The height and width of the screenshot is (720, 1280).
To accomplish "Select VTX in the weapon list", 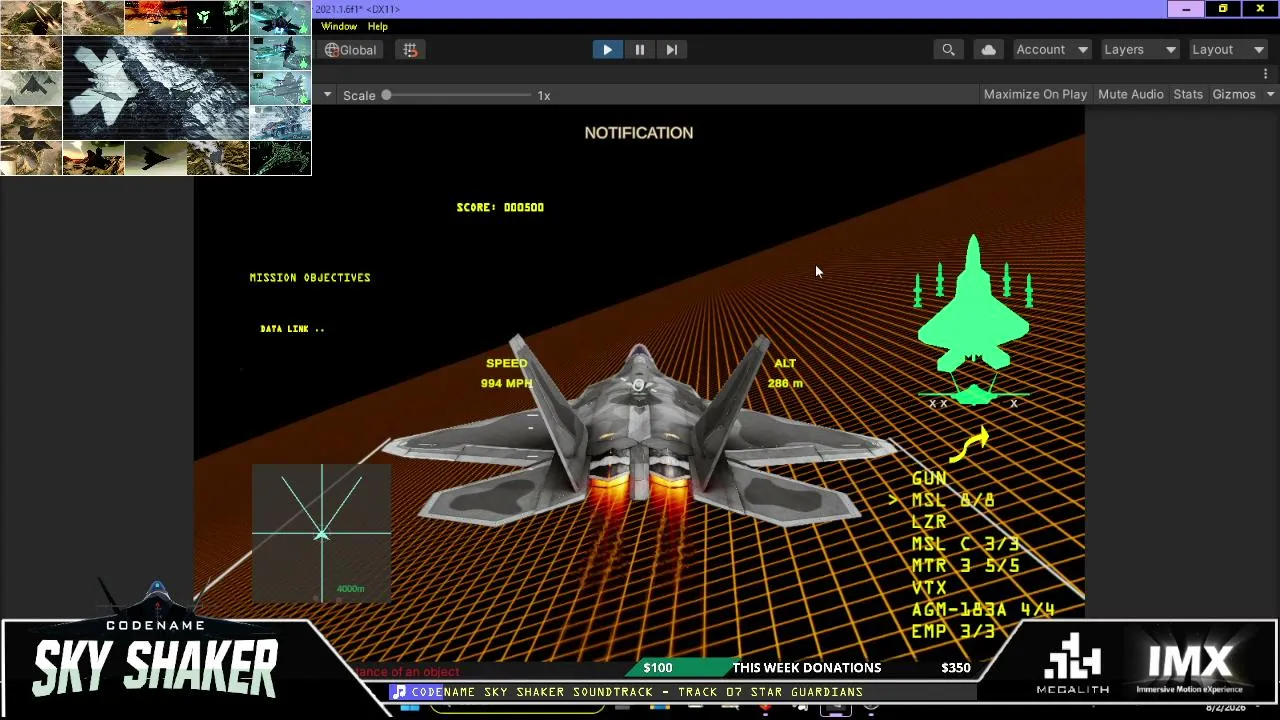I will click(929, 588).
